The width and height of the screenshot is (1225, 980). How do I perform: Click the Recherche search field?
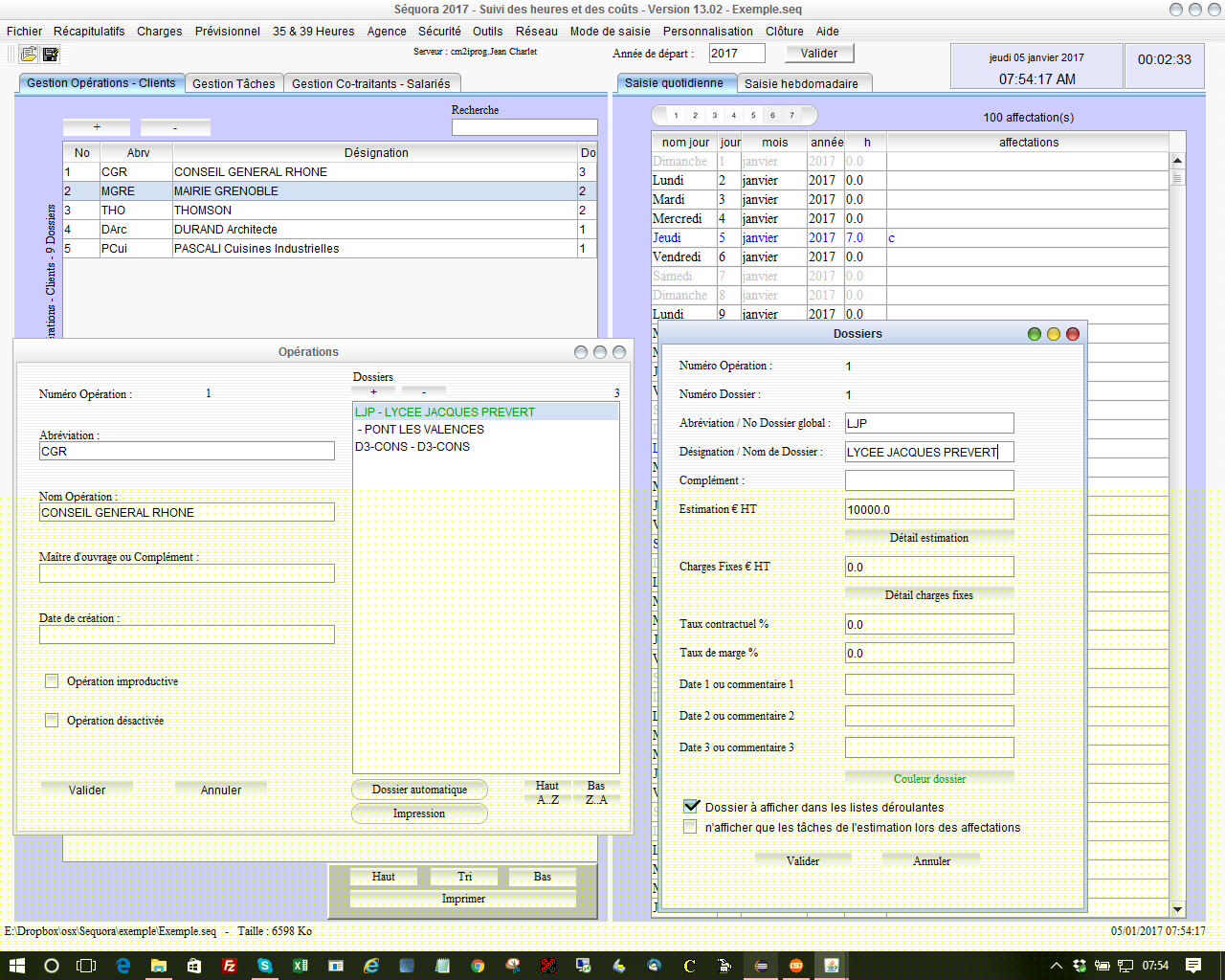click(x=524, y=127)
